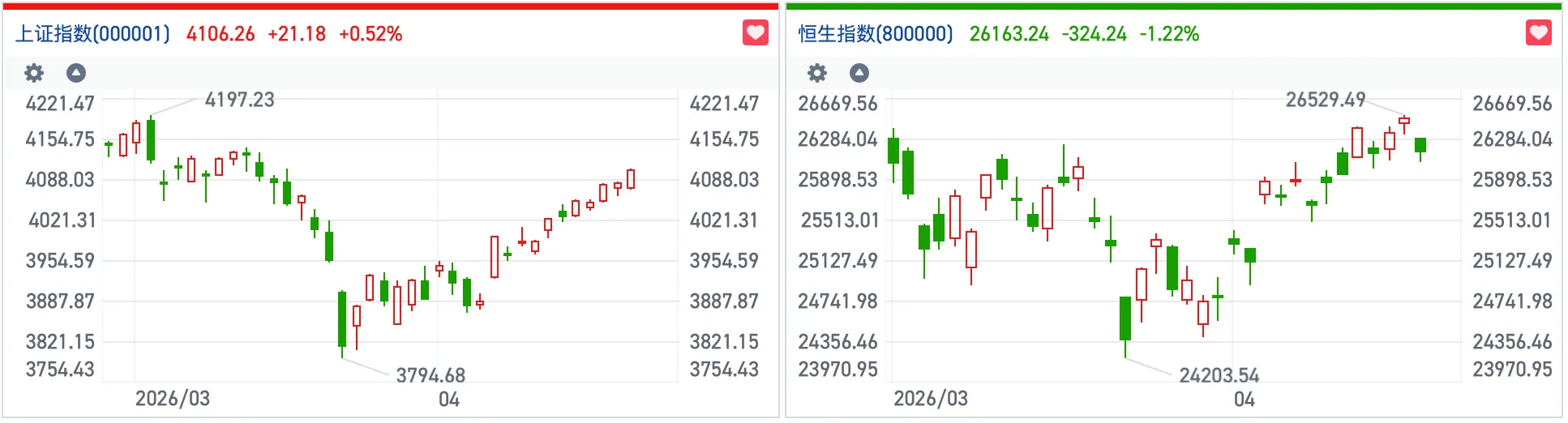Click the 恒生指数 latest price 26163.24
The image size is (1568, 423).
point(1009,34)
